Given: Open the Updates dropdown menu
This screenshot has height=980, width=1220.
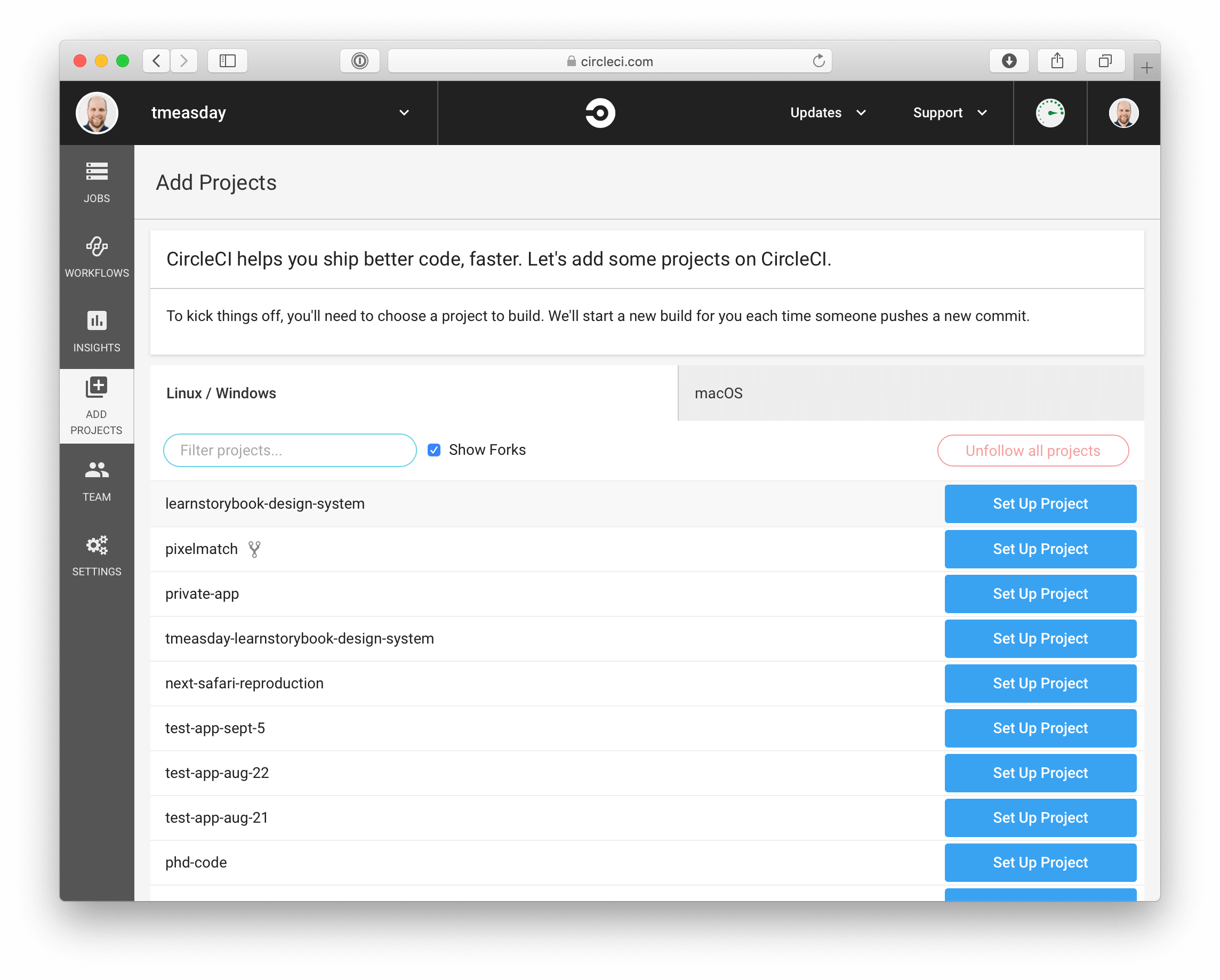Looking at the screenshot, I should [x=828, y=113].
